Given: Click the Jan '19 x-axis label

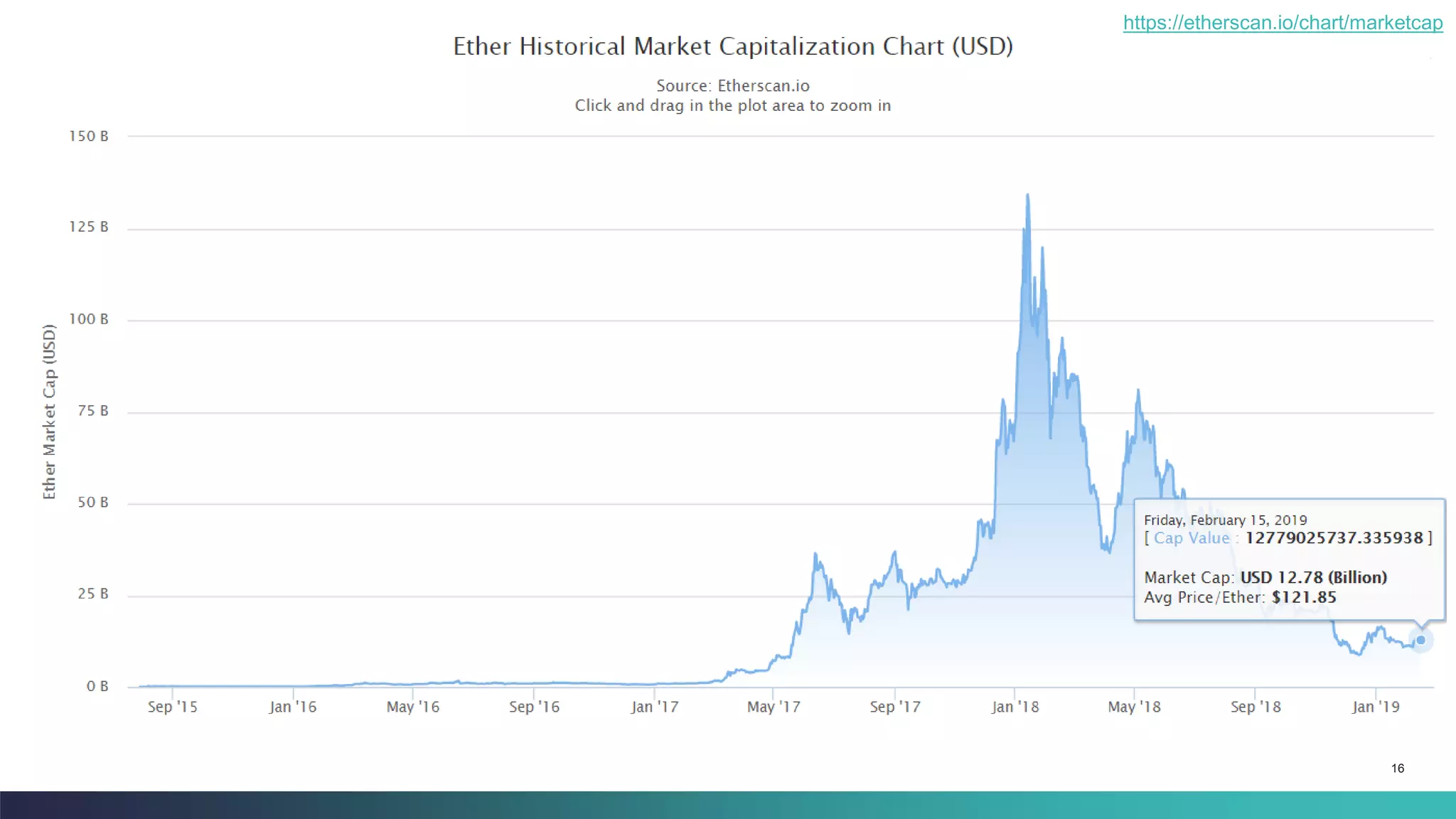Looking at the screenshot, I should pos(1376,707).
